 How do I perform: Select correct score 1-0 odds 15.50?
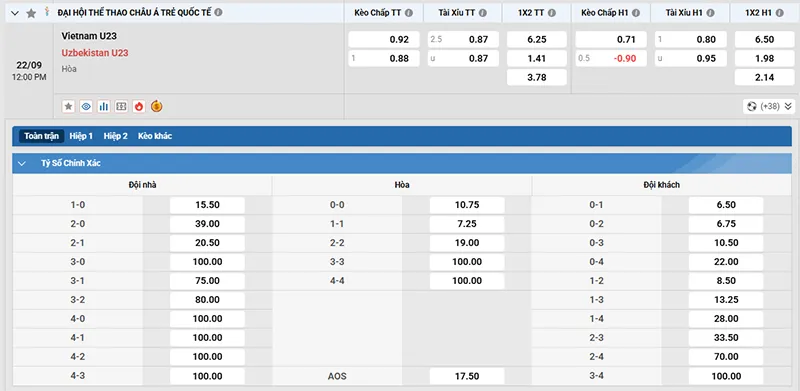(207, 205)
